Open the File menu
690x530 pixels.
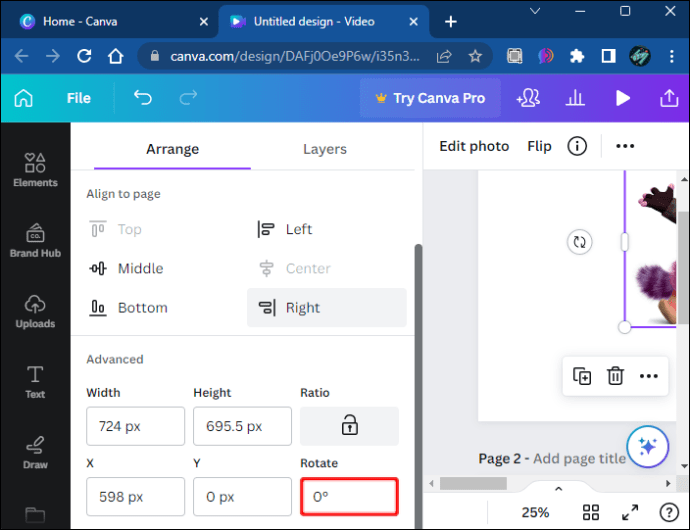click(78, 98)
